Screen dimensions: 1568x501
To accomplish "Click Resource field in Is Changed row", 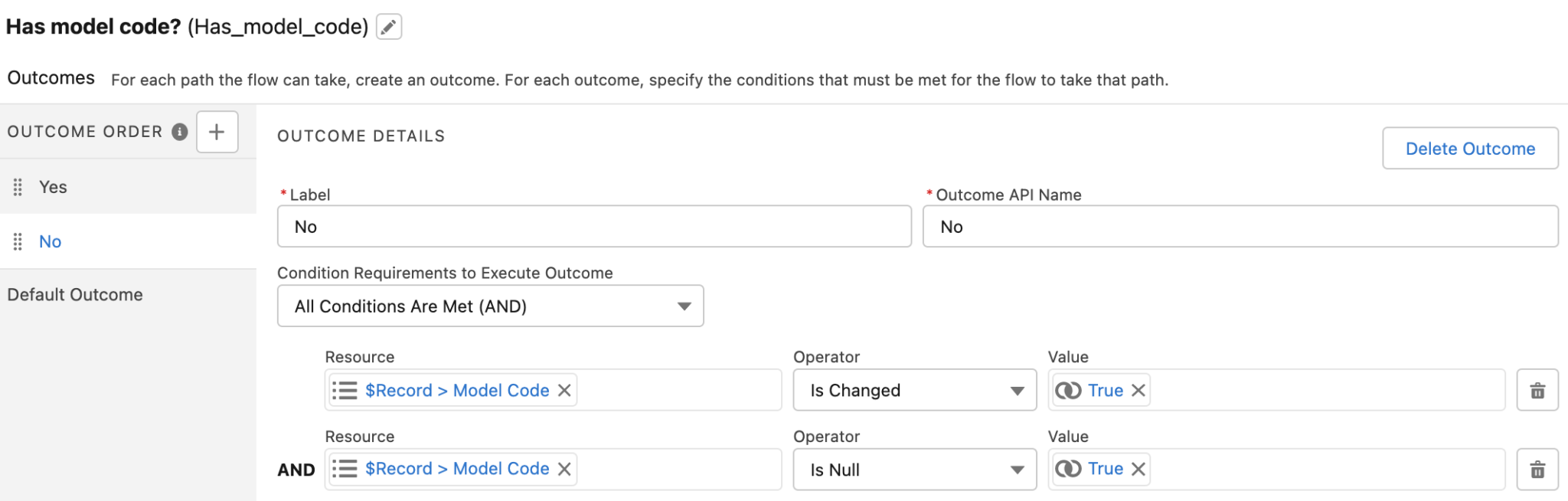I will [553, 391].
